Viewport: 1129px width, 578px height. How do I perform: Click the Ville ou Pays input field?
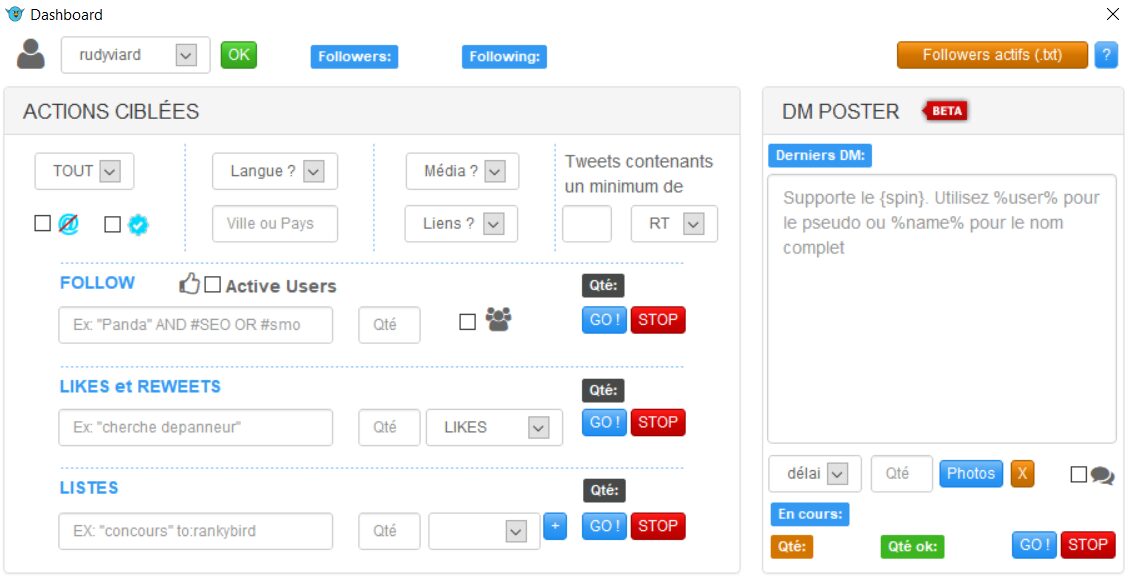pos(275,224)
